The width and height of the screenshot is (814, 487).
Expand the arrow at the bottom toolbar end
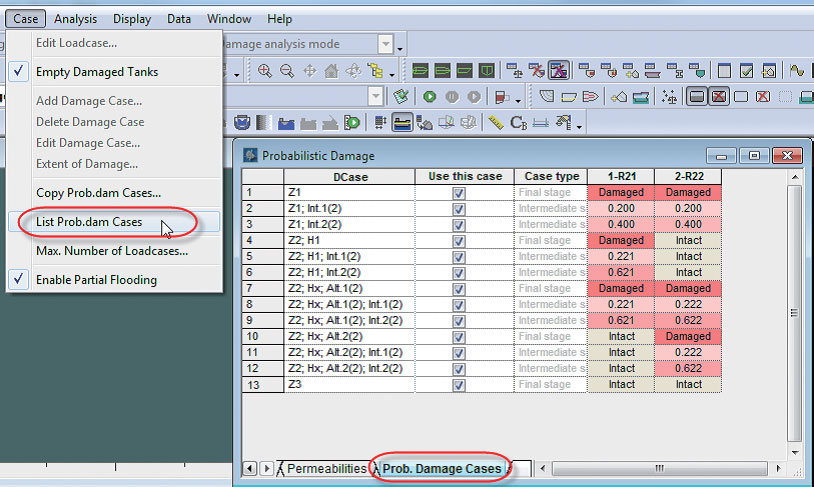[x=579, y=127]
